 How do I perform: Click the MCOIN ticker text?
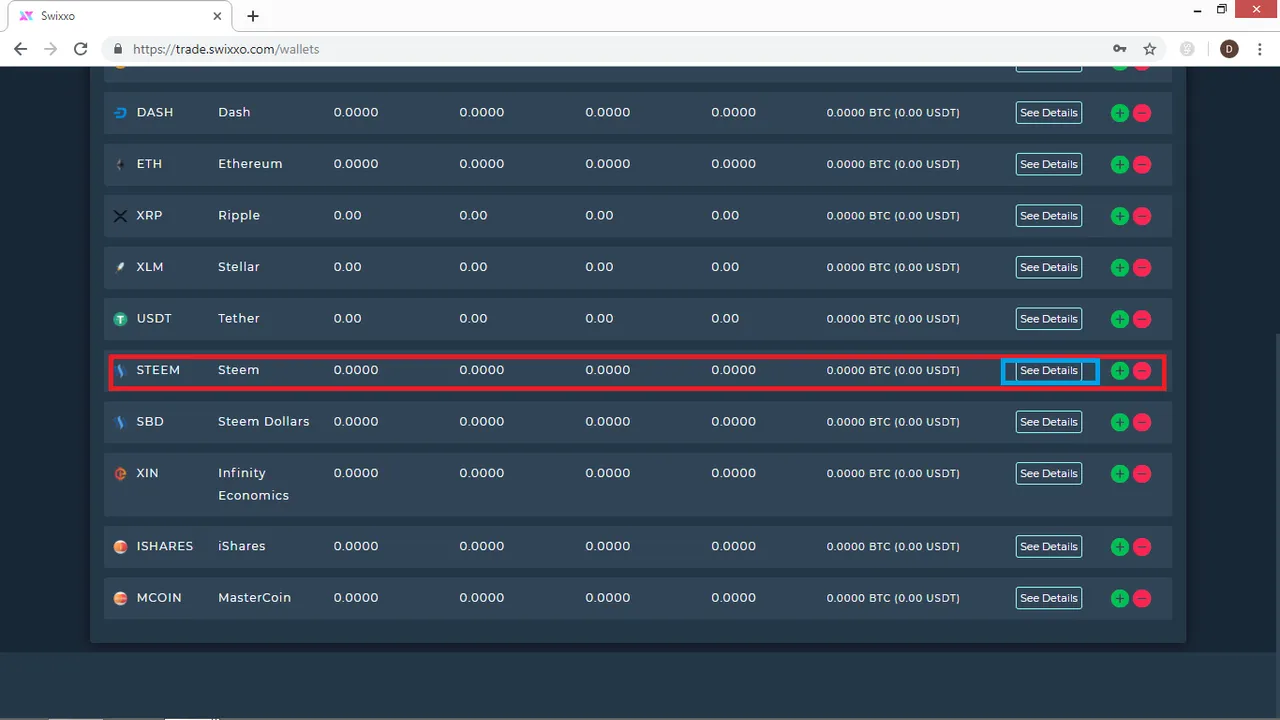click(159, 597)
